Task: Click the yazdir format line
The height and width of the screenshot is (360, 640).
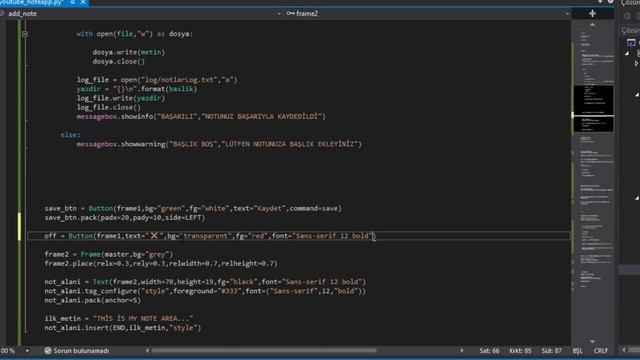Action: click(137, 89)
